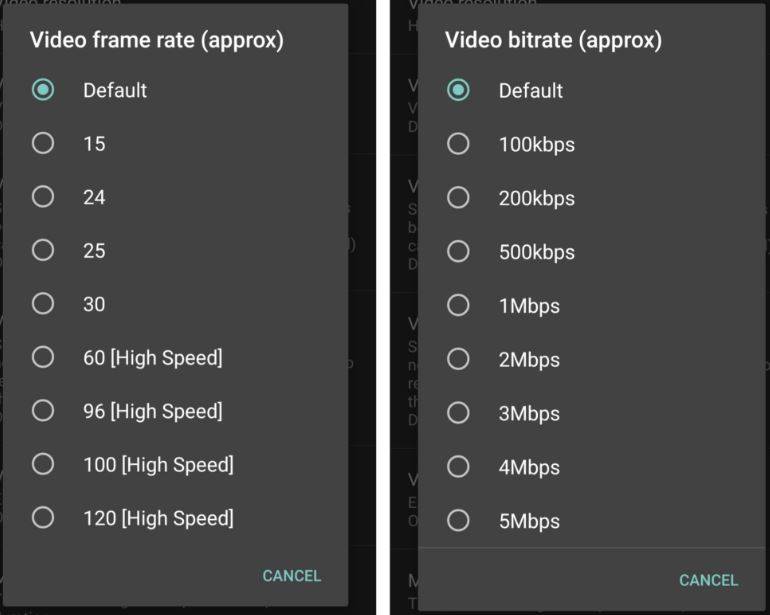Select 24 frame rate radio button

click(43, 197)
